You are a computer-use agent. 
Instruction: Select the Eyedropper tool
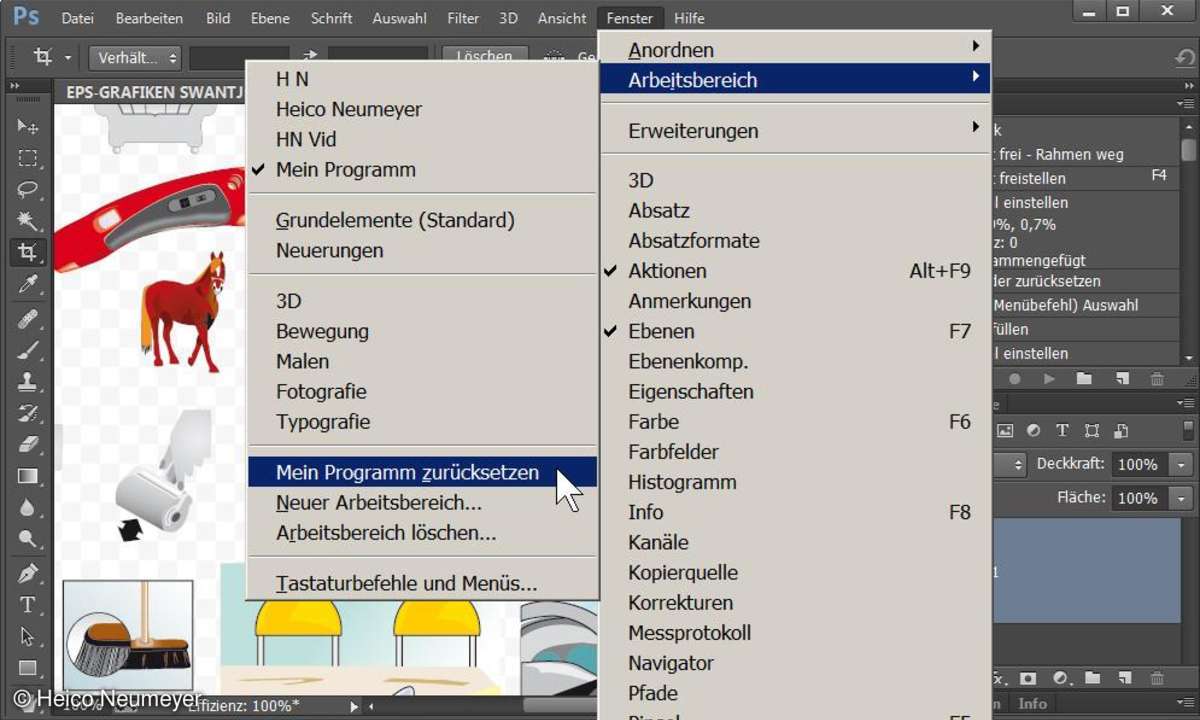[27, 285]
